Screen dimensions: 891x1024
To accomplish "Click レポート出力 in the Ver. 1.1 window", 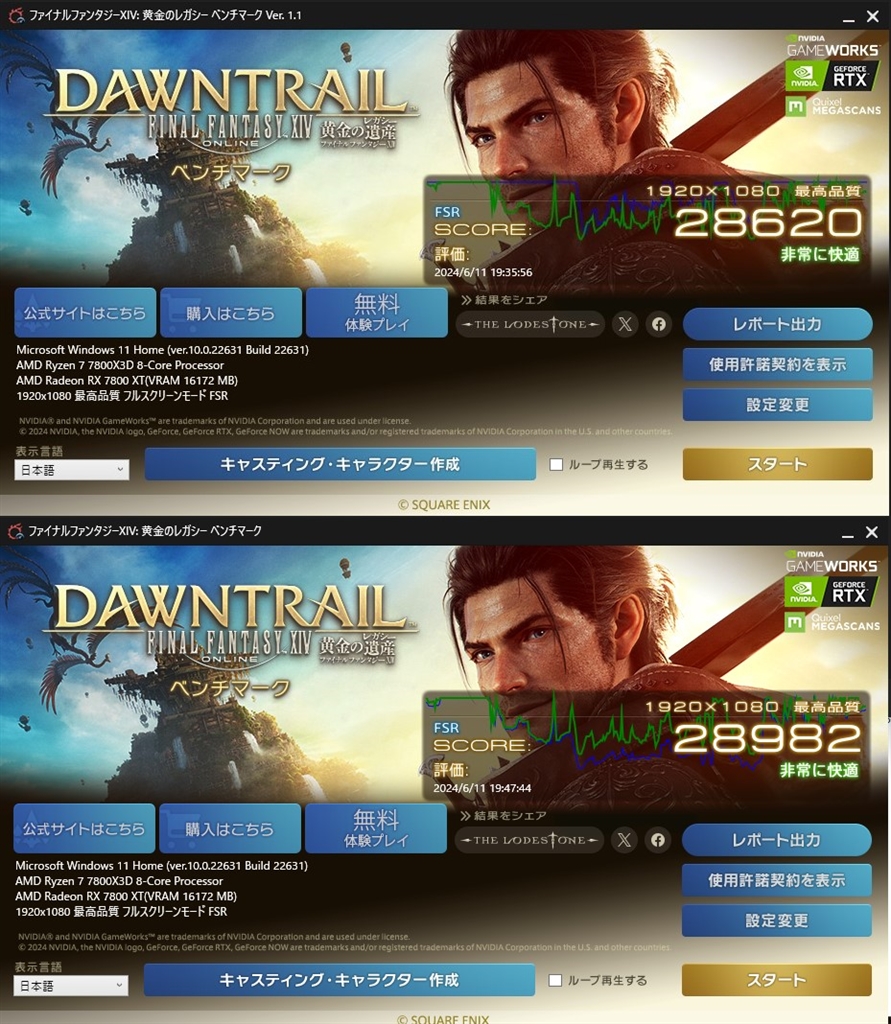I will tap(777, 324).
